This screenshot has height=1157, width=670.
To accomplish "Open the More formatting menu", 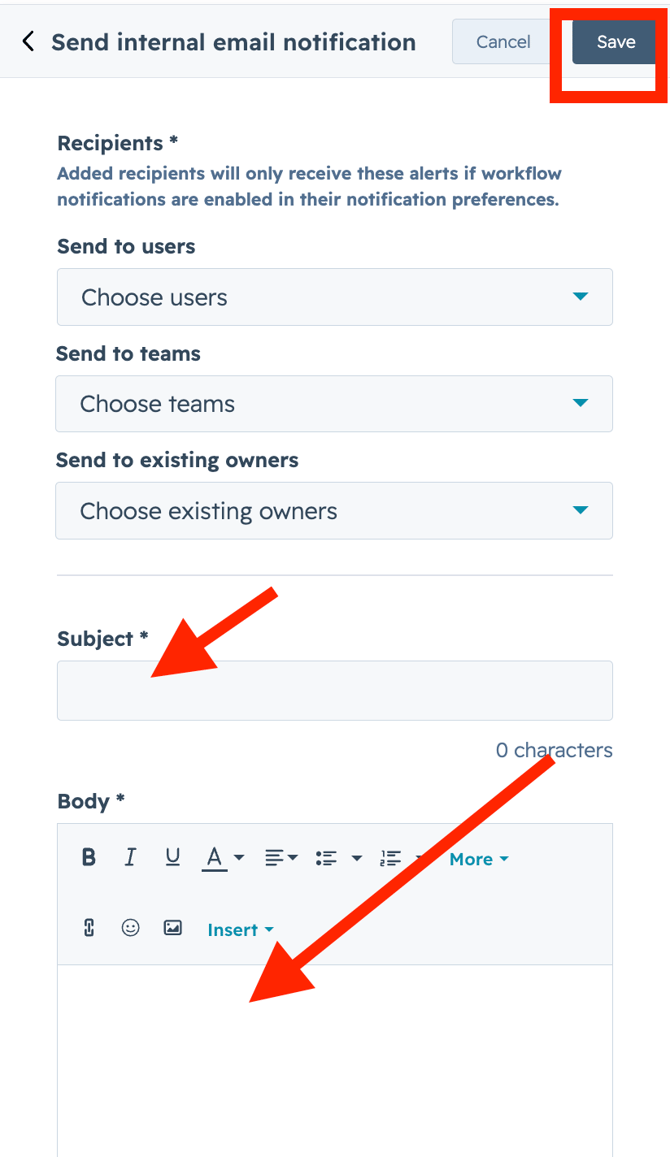I will 478,859.
